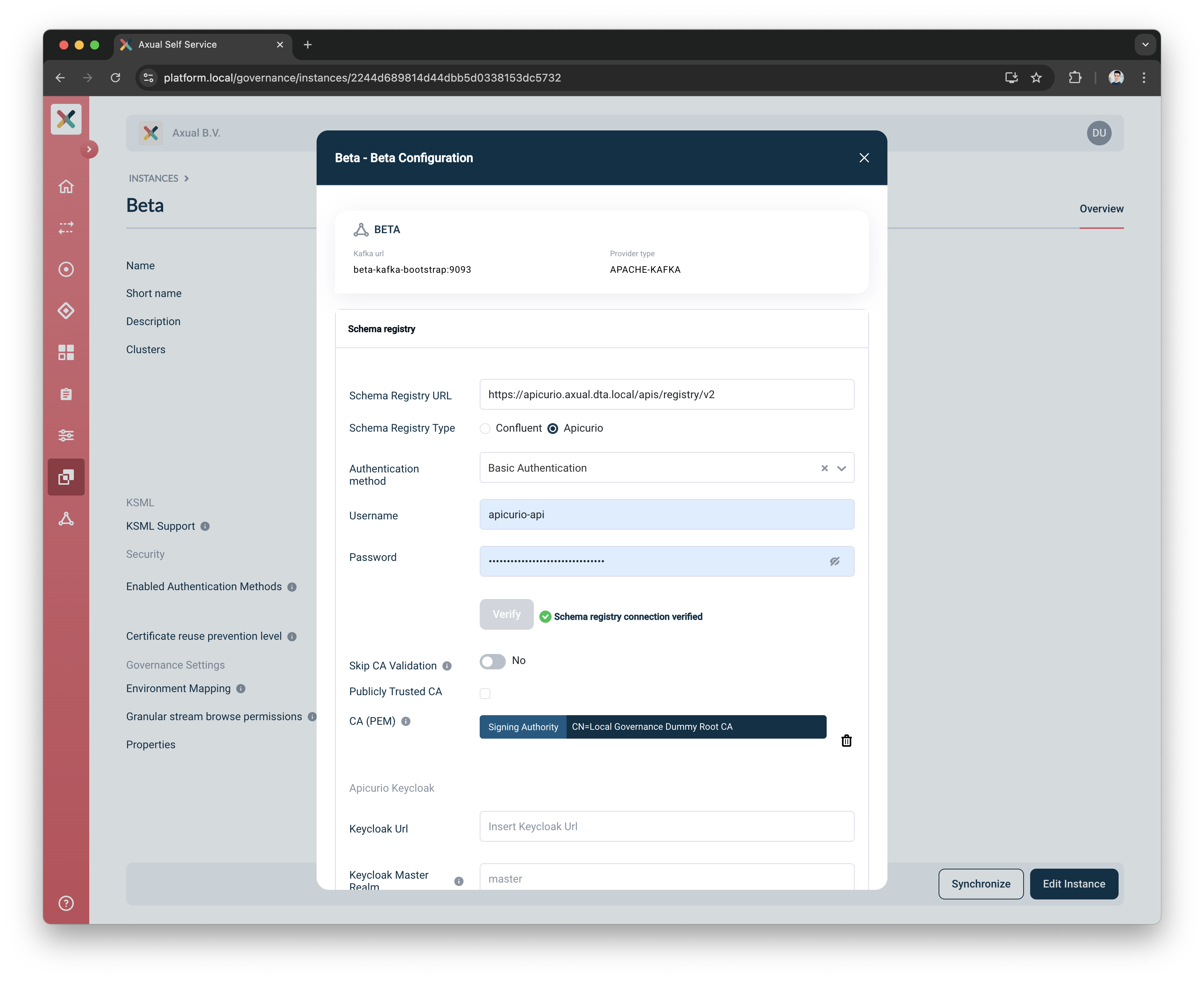
Task: Open the streams arrows icon in sidebar
Action: 66,228
